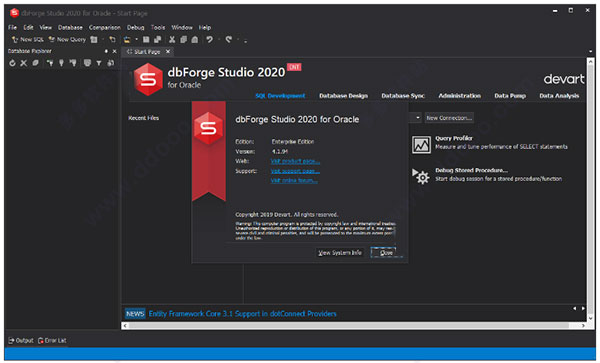Click the Save icon in the toolbar
Viewport: 600px width, 363px height.
(146, 39)
